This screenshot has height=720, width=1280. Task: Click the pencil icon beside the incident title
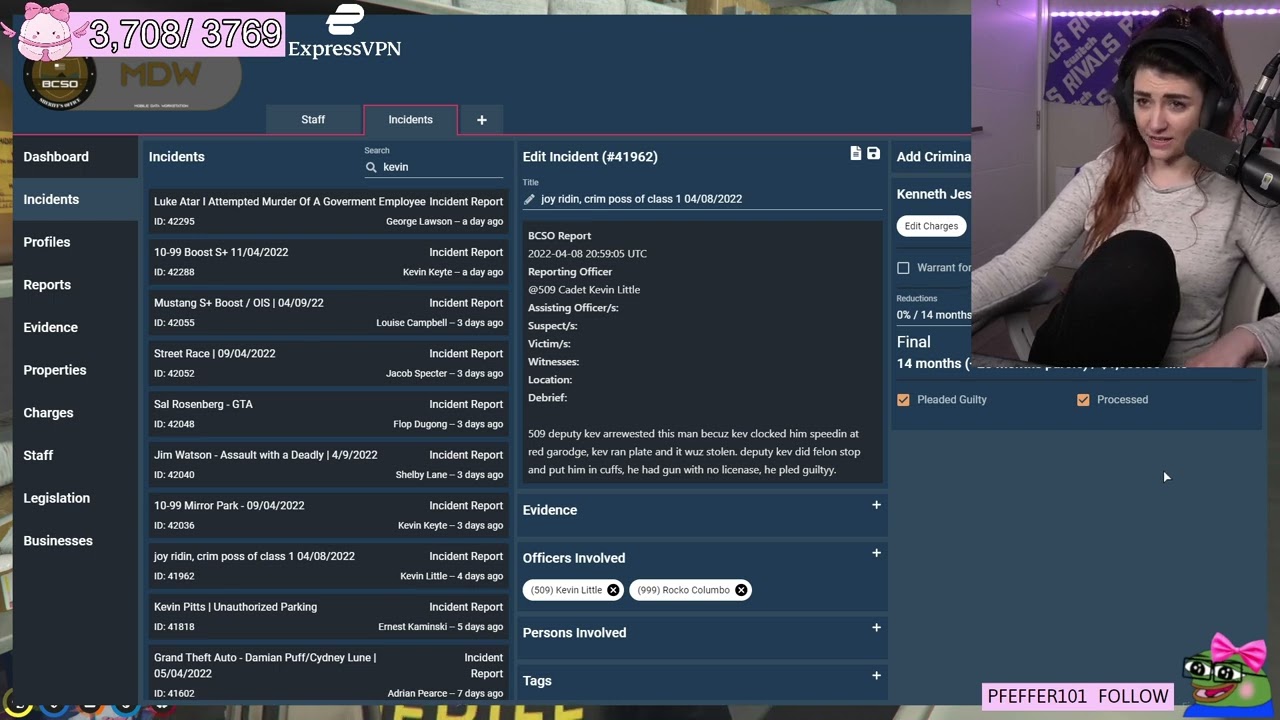(x=529, y=199)
